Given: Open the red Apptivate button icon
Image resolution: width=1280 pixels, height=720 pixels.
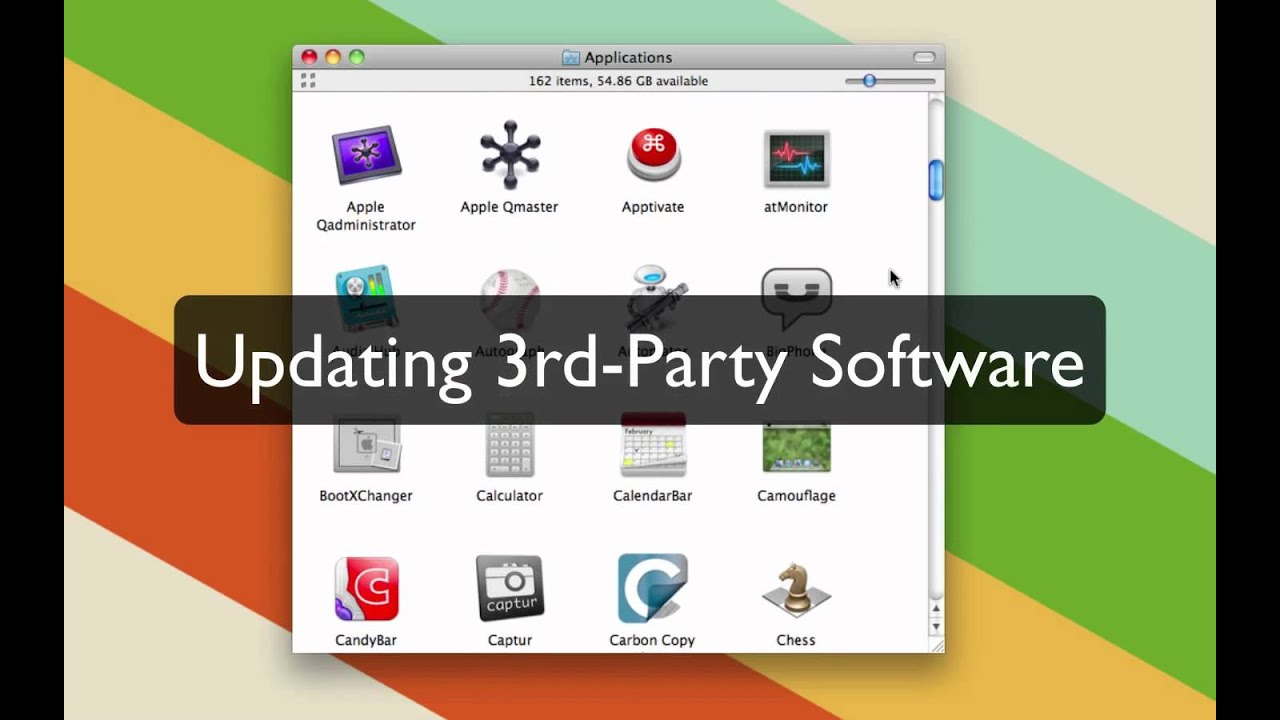Looking at the screenshot, I should click(653, 156).
